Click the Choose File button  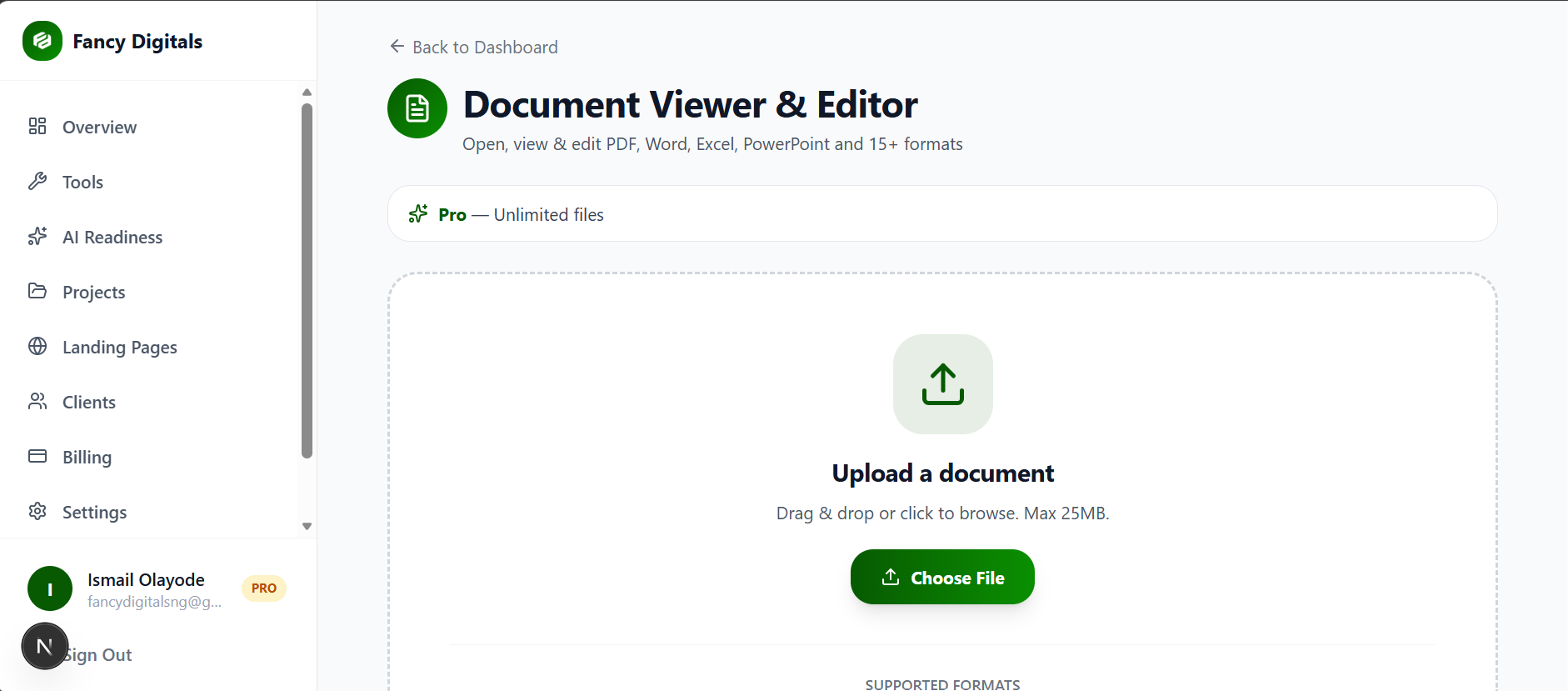tap(942, 577)
